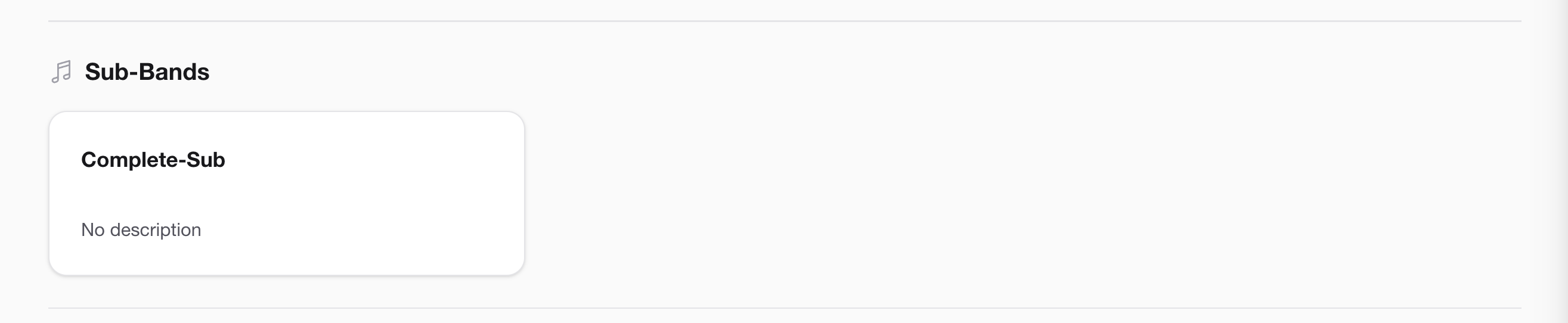The image size is (1568, 323).
Task: Click the double-note icon in section header
Action: [61, 72]
